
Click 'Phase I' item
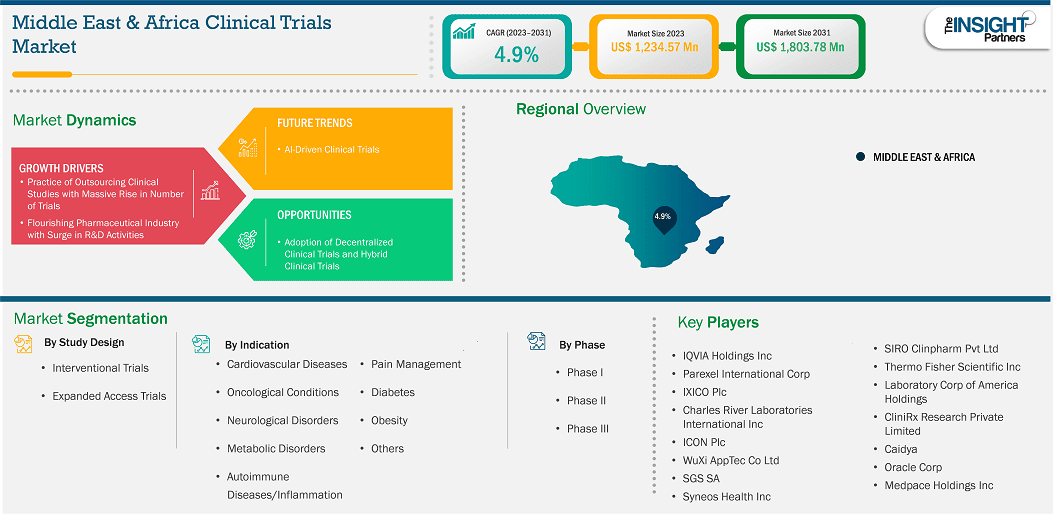click(x=586, y=372)
